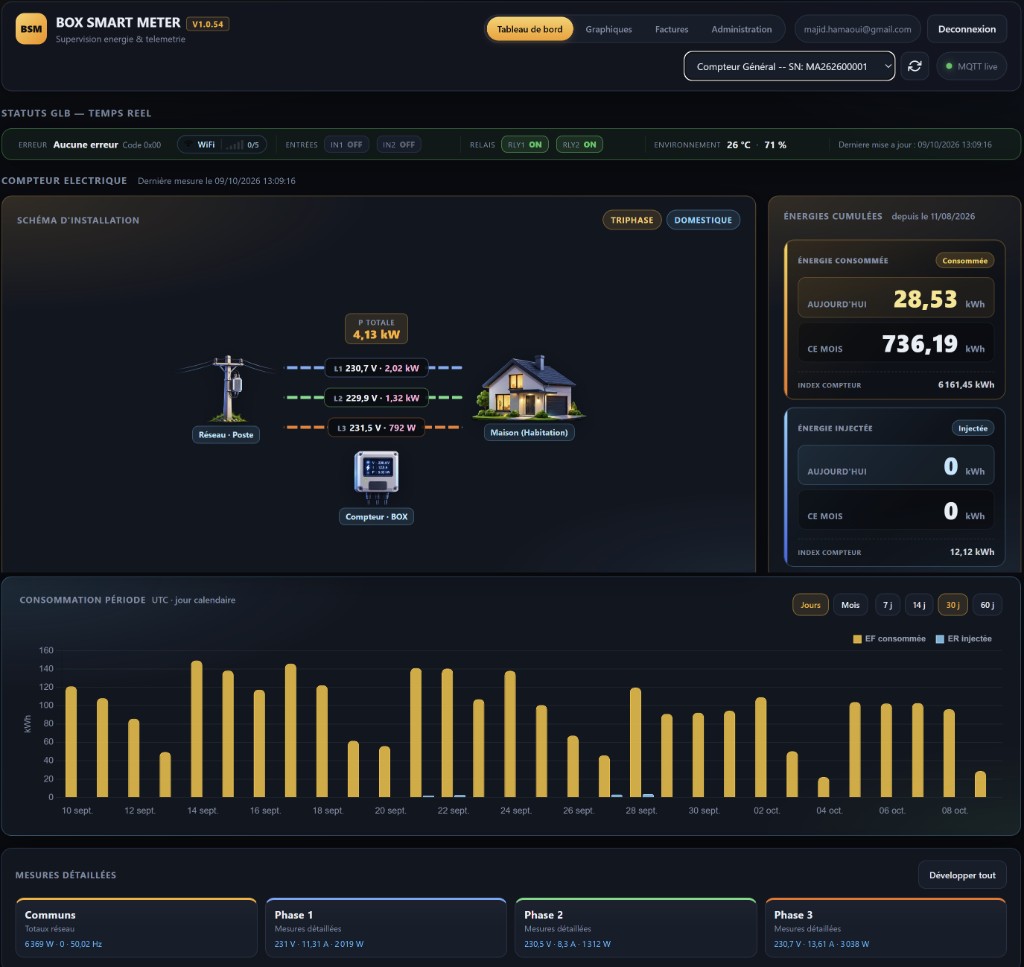Click the EF consommée legend swatch
This screenshot has width=1024, height=967.
(857, 639)
